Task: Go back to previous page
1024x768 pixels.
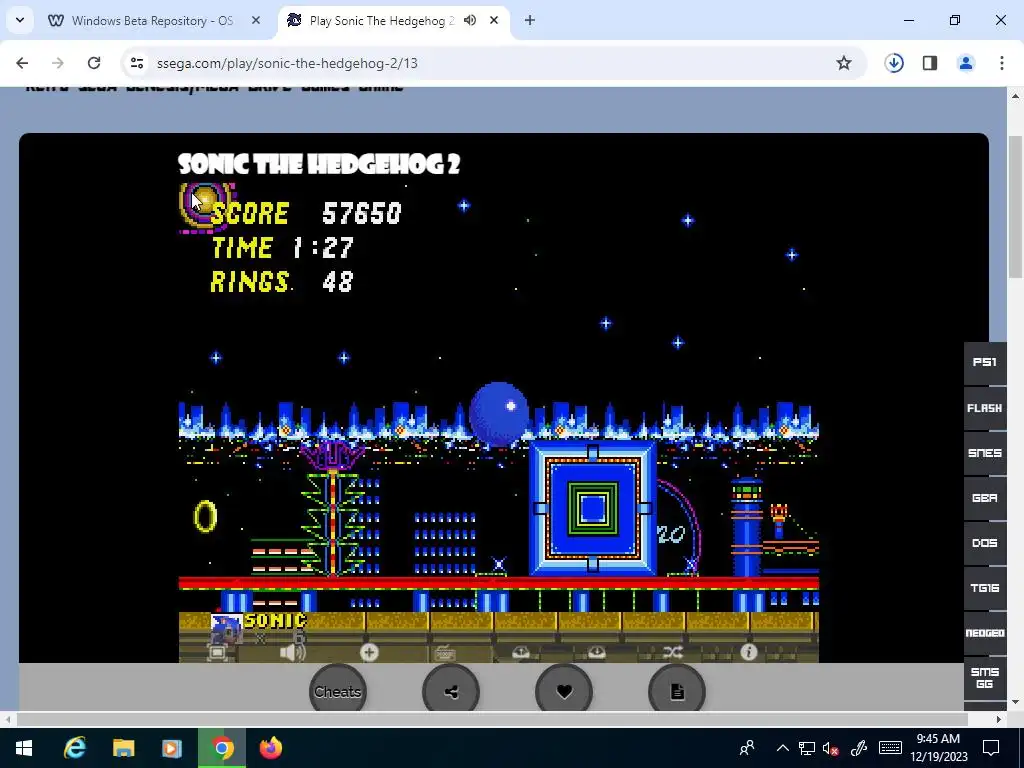Action: click(x=22, y=63)
